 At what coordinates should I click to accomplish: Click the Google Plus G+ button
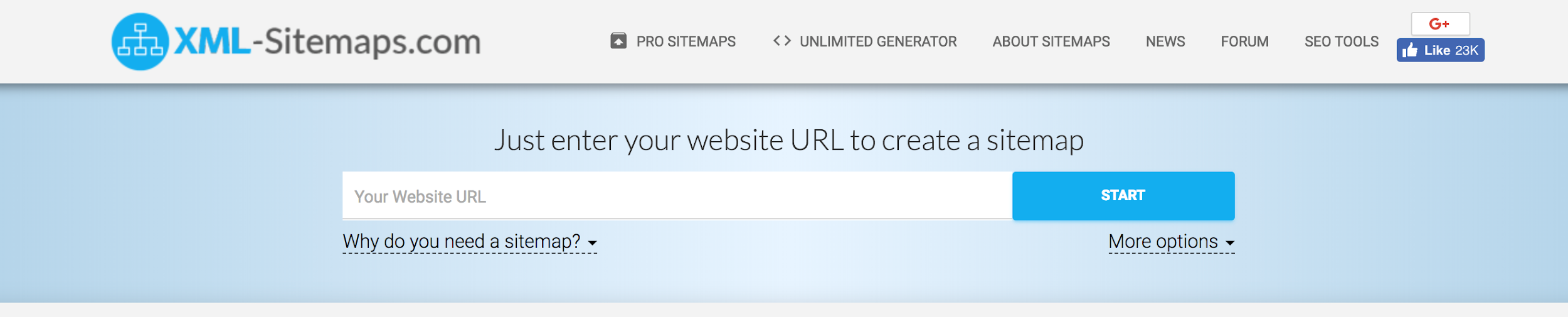[x=1440, y=24]
